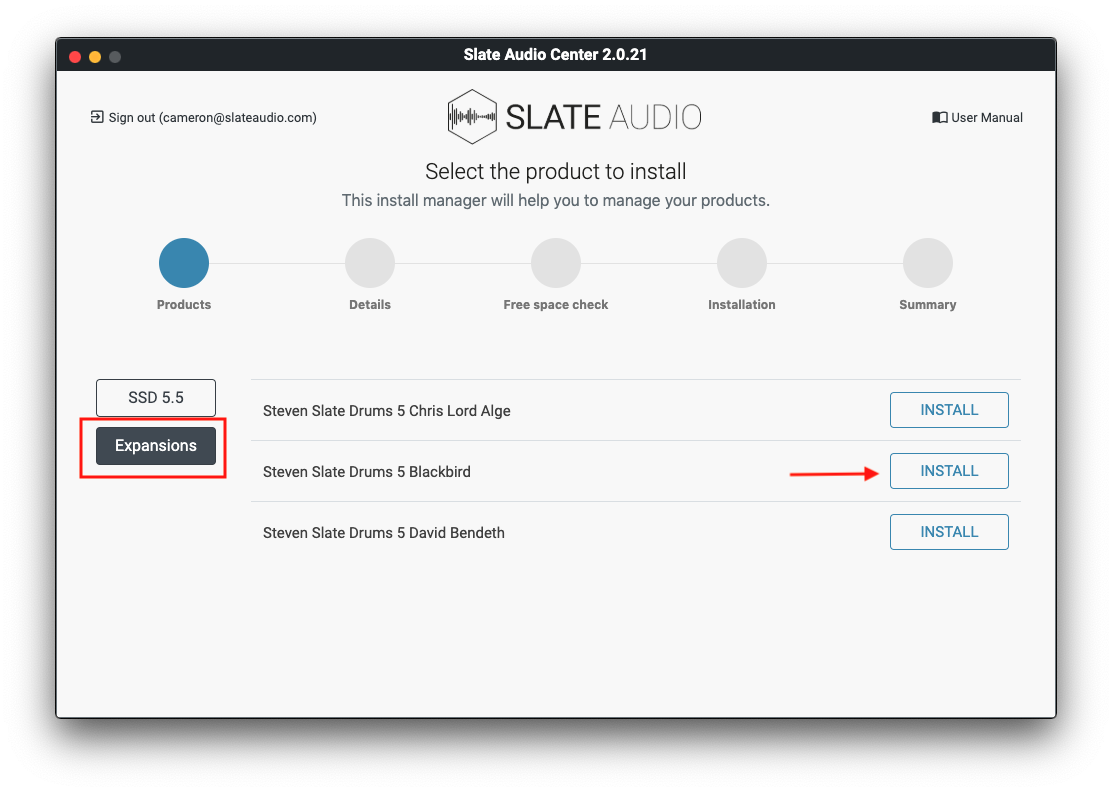Select the Chris Lord Alge product row name
Viewport: 1112px width, 792px height.
point(386,410)
